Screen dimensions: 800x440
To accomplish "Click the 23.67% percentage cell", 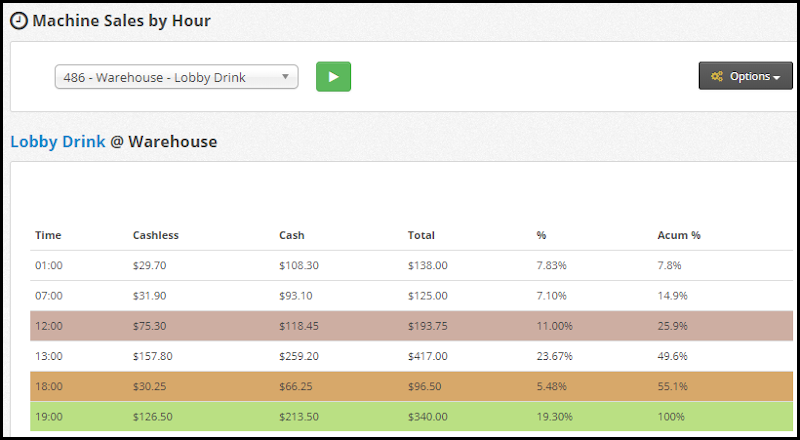I will point(555,356).
